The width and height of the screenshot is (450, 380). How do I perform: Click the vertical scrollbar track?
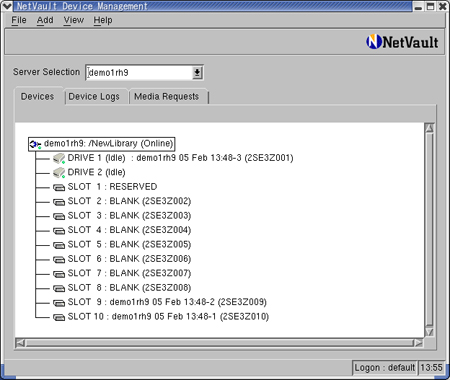[x=429, y=230]
